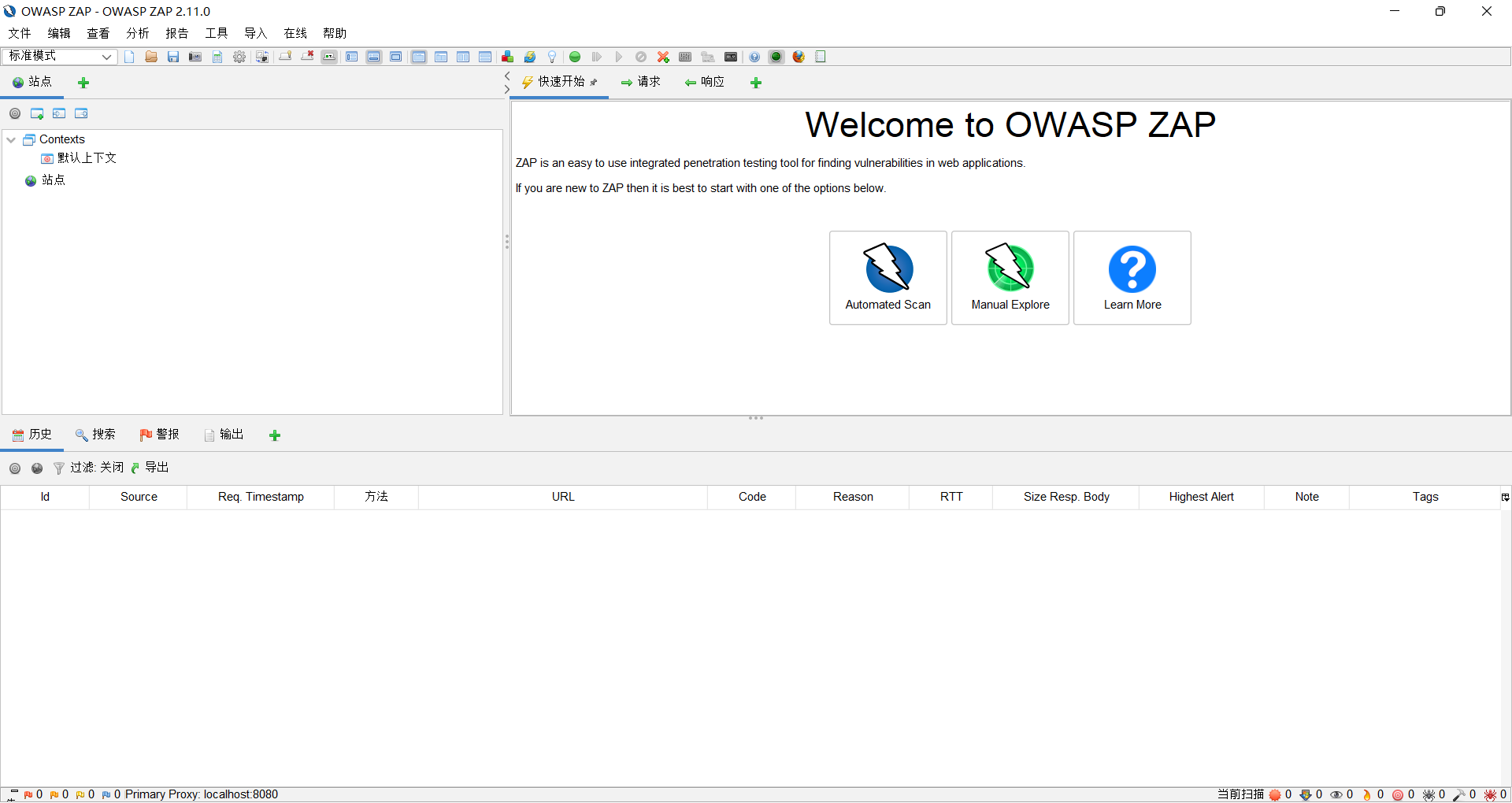
Task: Click the 导出 export button
Action: click(150, 468)
